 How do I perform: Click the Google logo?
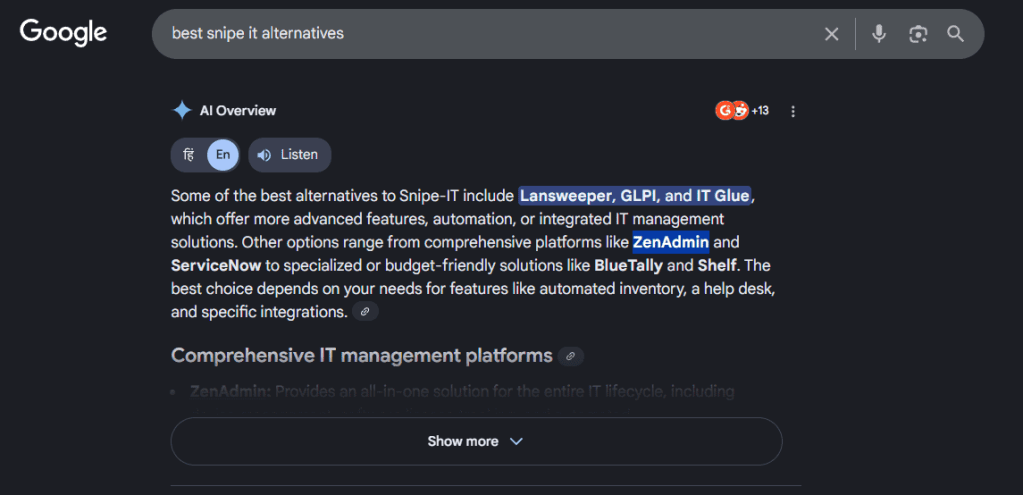click(x=63, y=33)
